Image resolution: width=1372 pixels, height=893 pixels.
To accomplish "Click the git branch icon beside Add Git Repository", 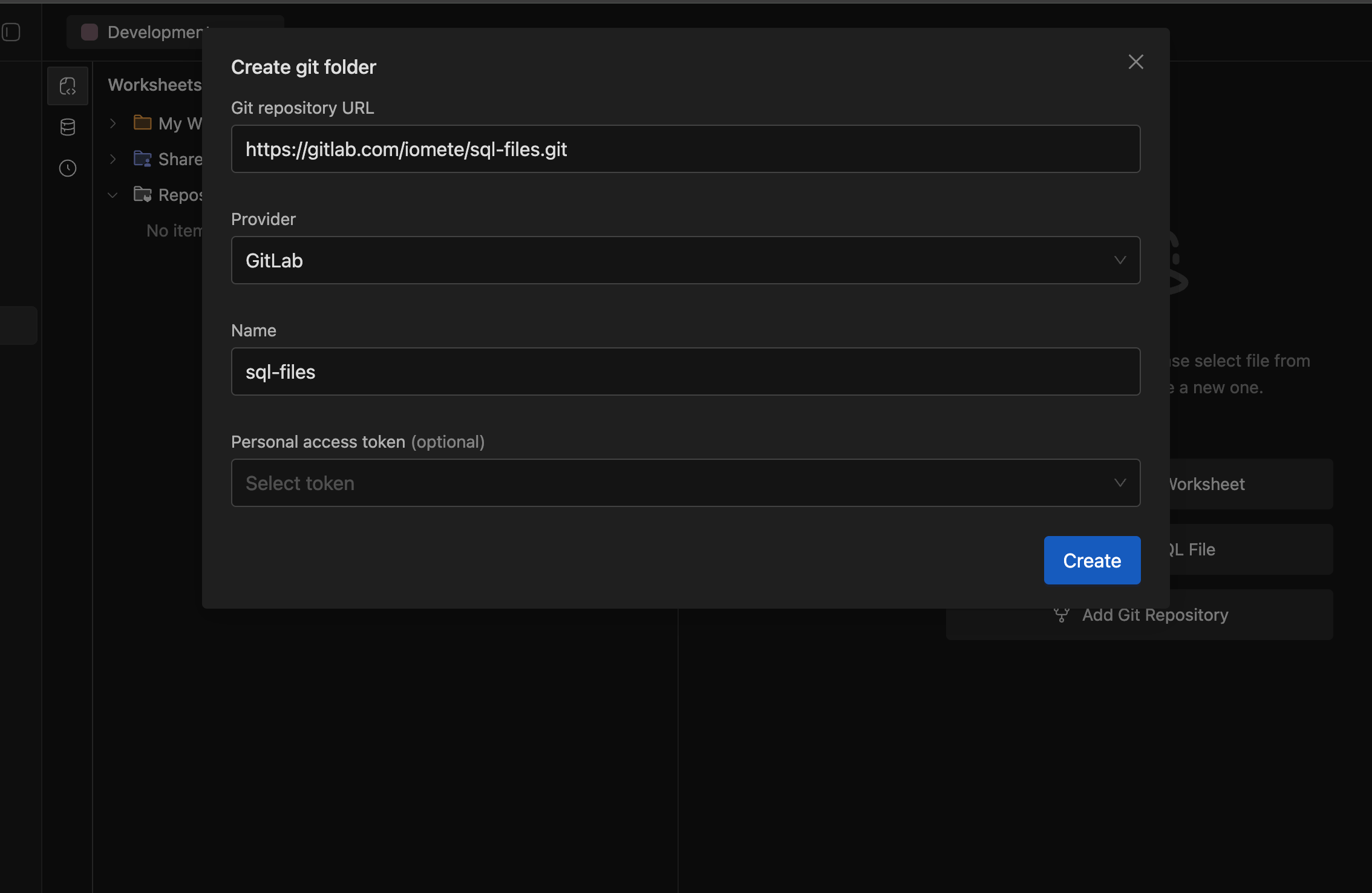I will coord(1061,615).
